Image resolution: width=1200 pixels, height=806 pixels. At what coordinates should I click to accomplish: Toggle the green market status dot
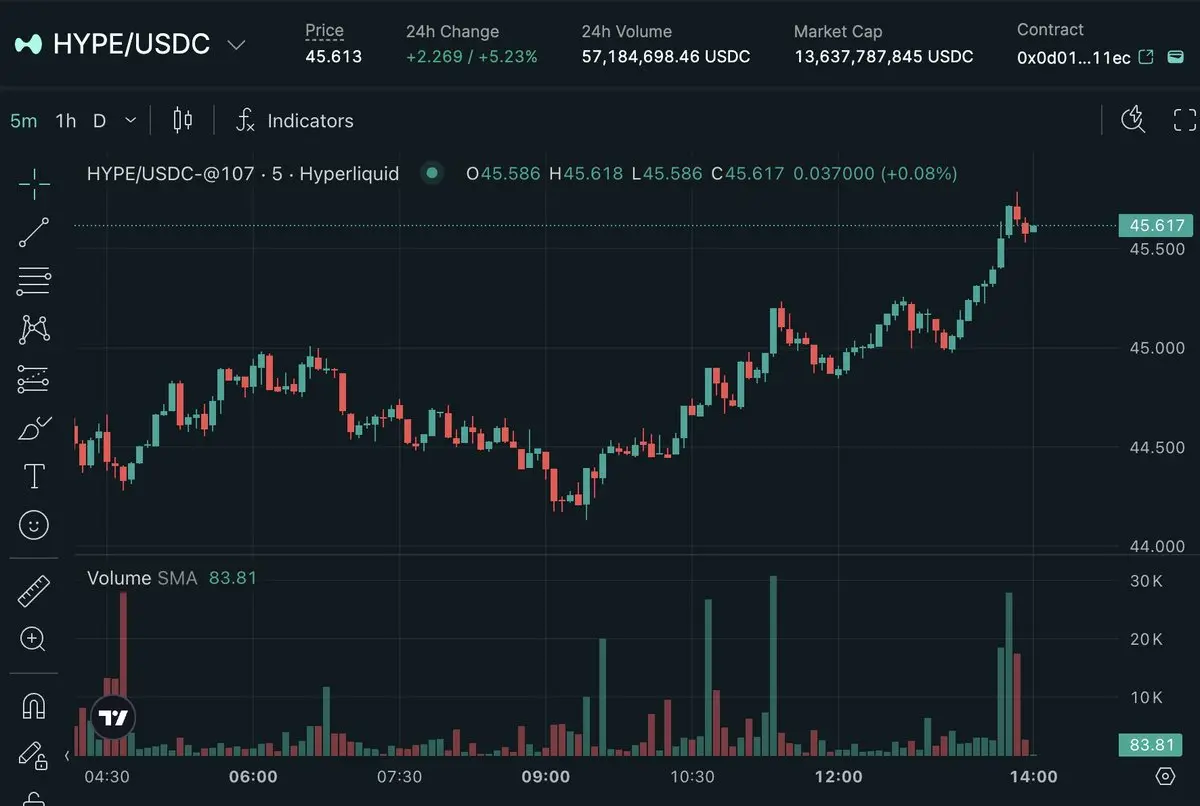[432, 173]
